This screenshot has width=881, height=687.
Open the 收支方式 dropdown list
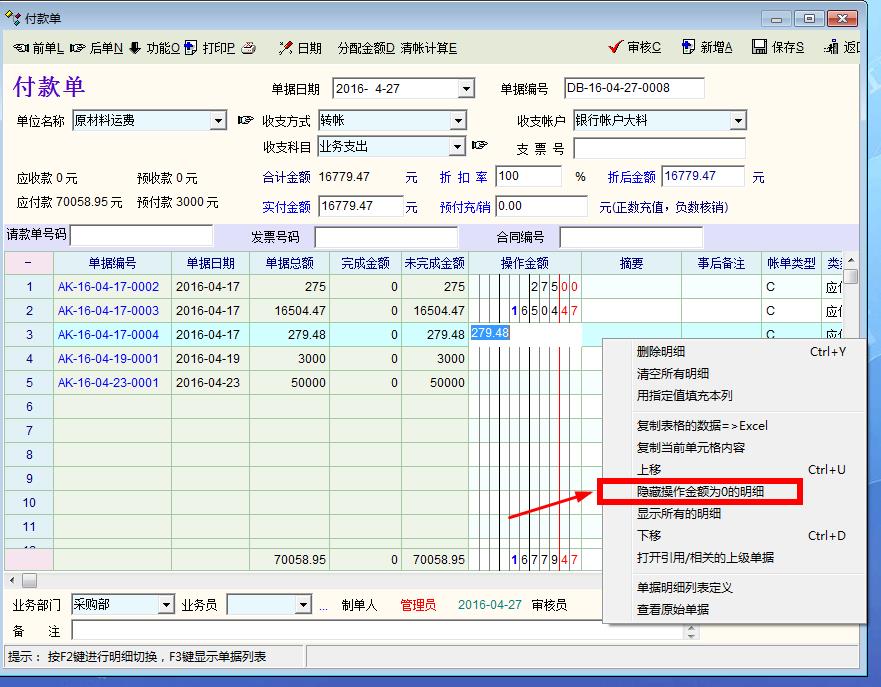457,121
